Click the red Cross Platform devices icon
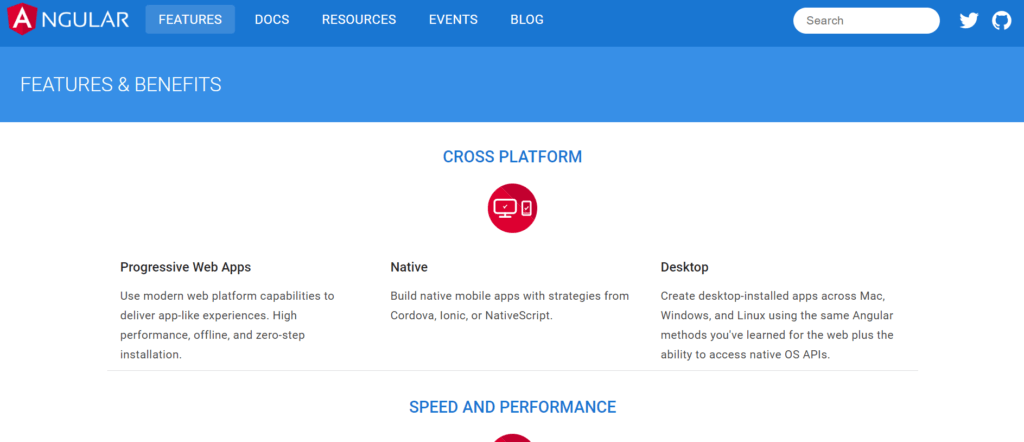Image resolution: width=1024 pixels, height=442 pixels. (x=513, y=208)
